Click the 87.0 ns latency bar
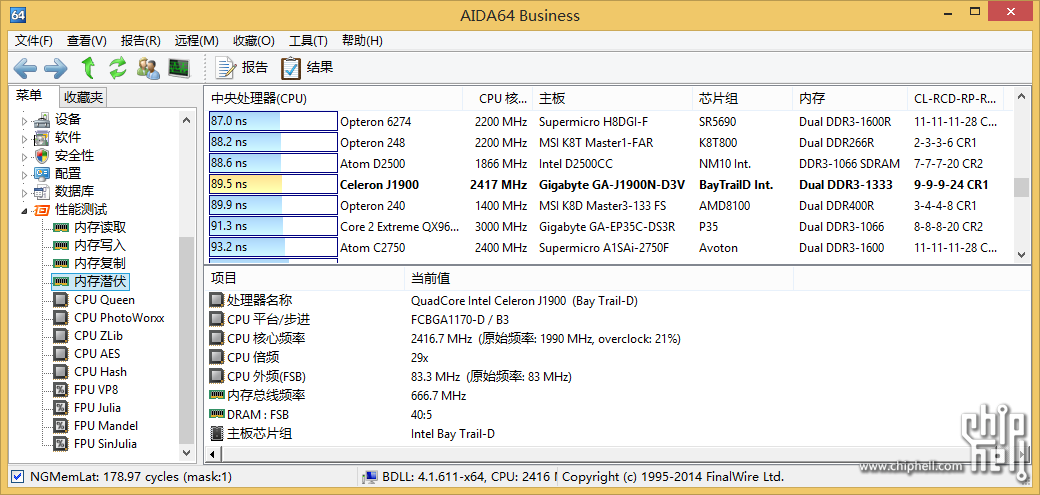 273,121
